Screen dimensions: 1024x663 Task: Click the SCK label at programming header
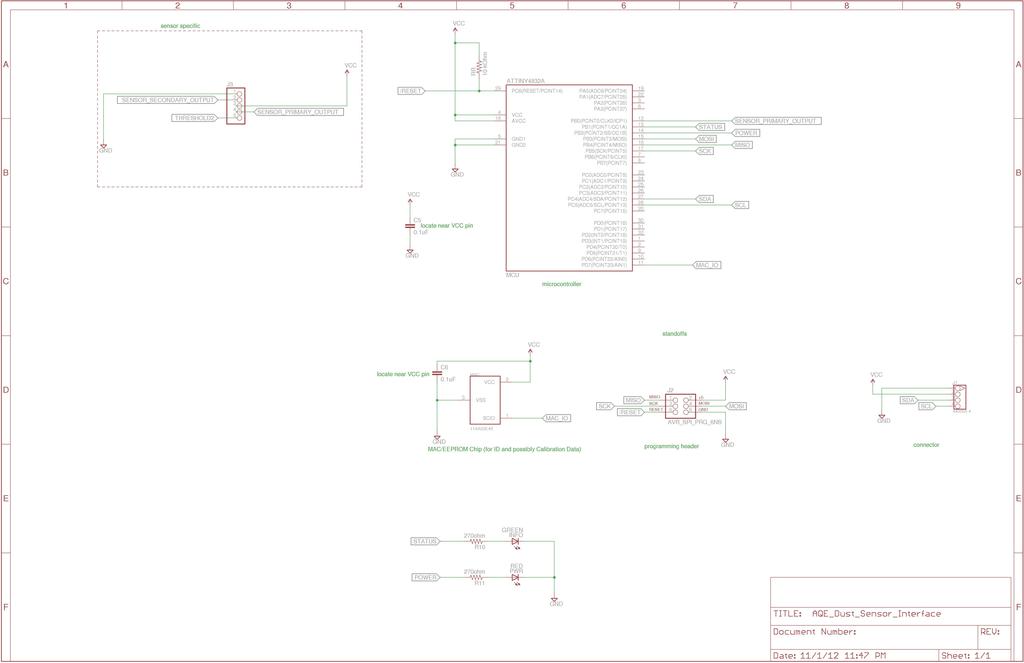coord(605,406)
